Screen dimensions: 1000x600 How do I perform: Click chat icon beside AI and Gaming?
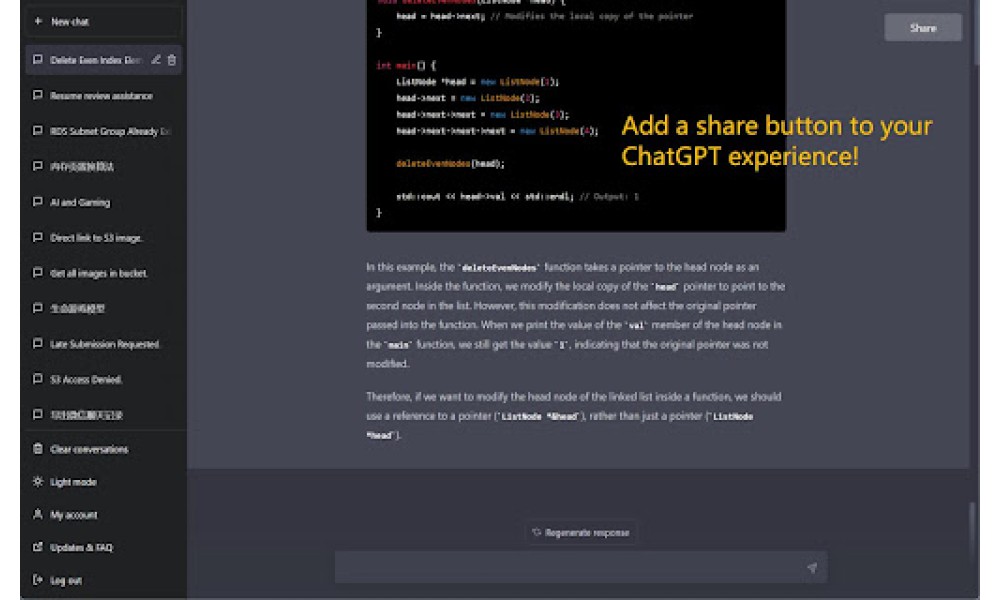(38, 201)
